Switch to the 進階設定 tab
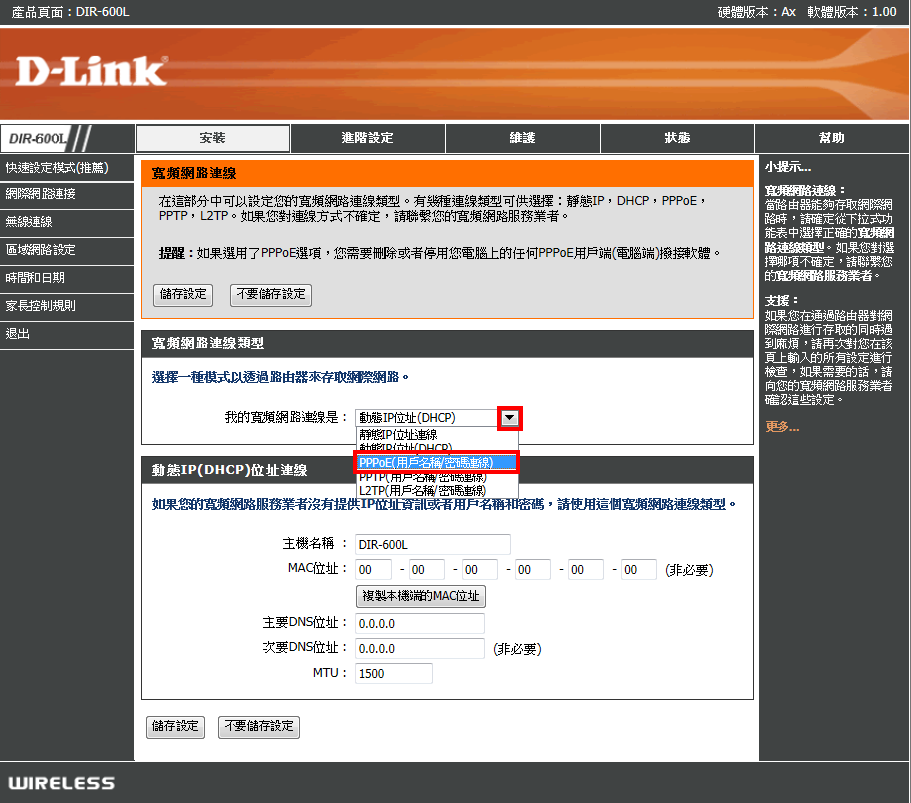The image size is (911, 803). tap(368, 138)
